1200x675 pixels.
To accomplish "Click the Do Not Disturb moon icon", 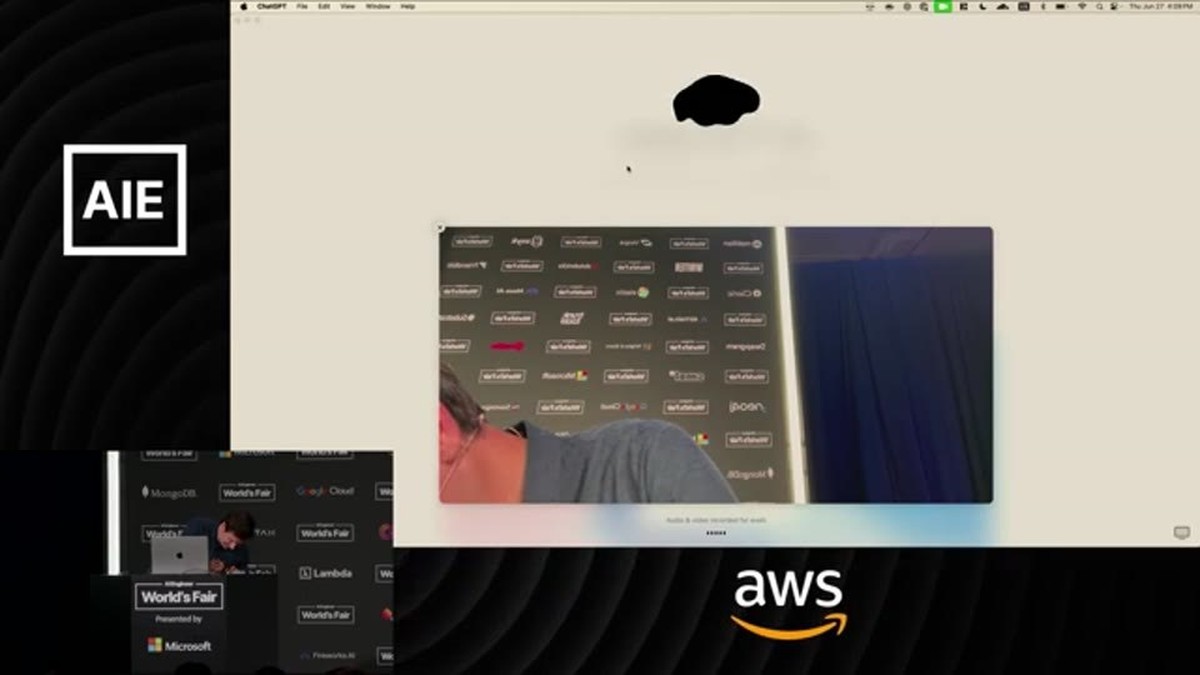I will (982, 6).
